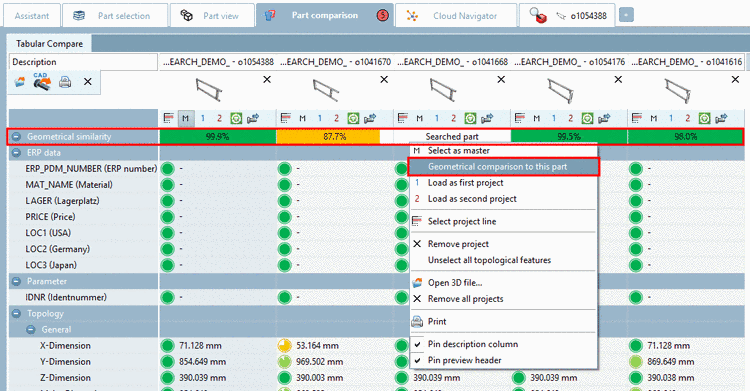Choose Select as master menu item

click(504, 151)
